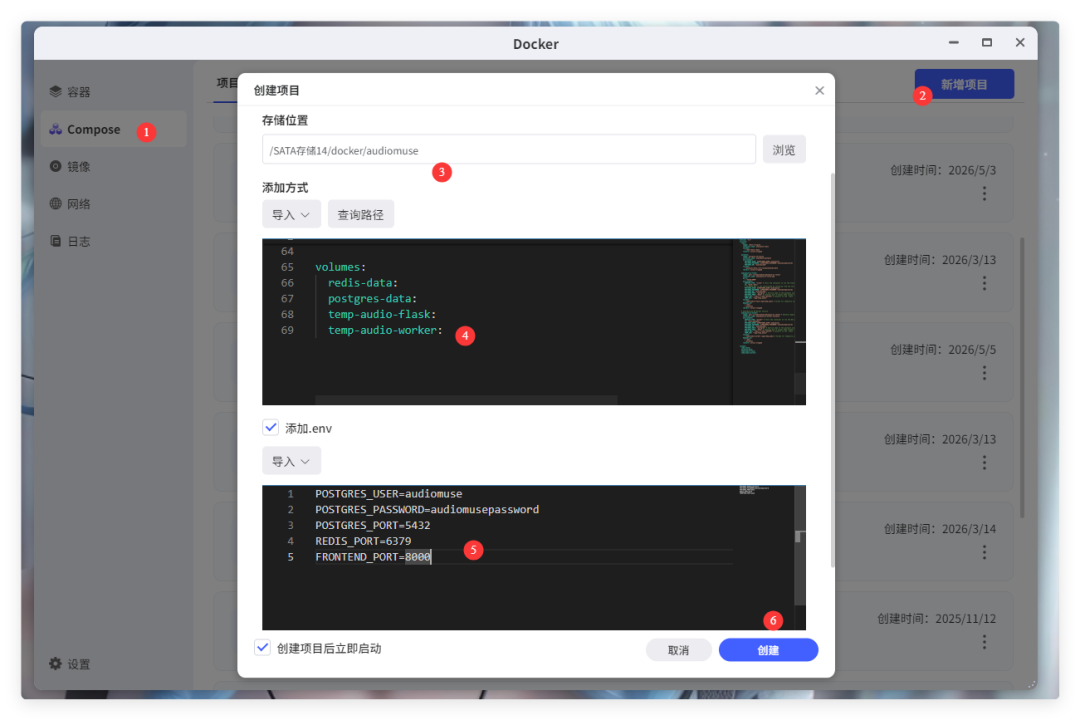The height and width of the screenshot is (720, 1080).
Task: Open more options for project created 2025/11/12
Action: [x=984, y=641]
